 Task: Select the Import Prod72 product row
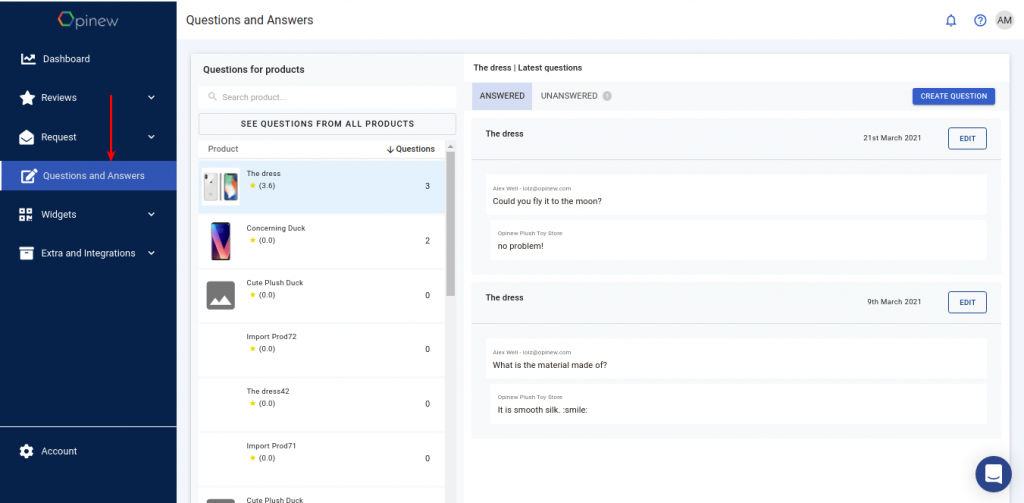click(x=322, y=349)
